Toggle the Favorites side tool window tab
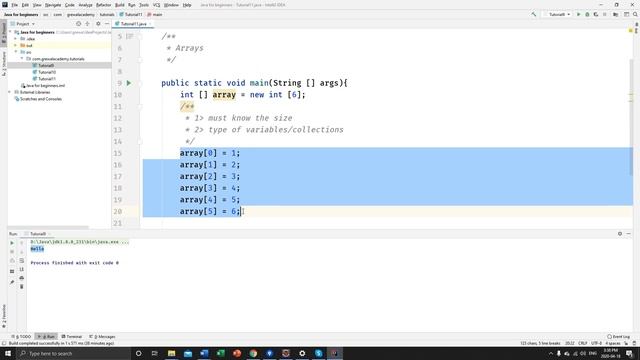The image size is (640, 360). tap(4, 316)
